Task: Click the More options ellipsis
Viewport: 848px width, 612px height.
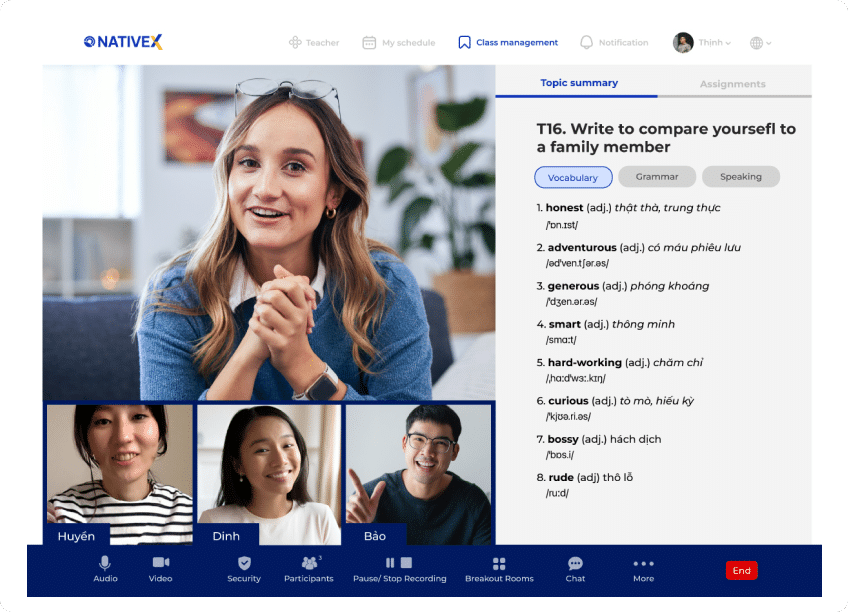Action: coord(643,564)
